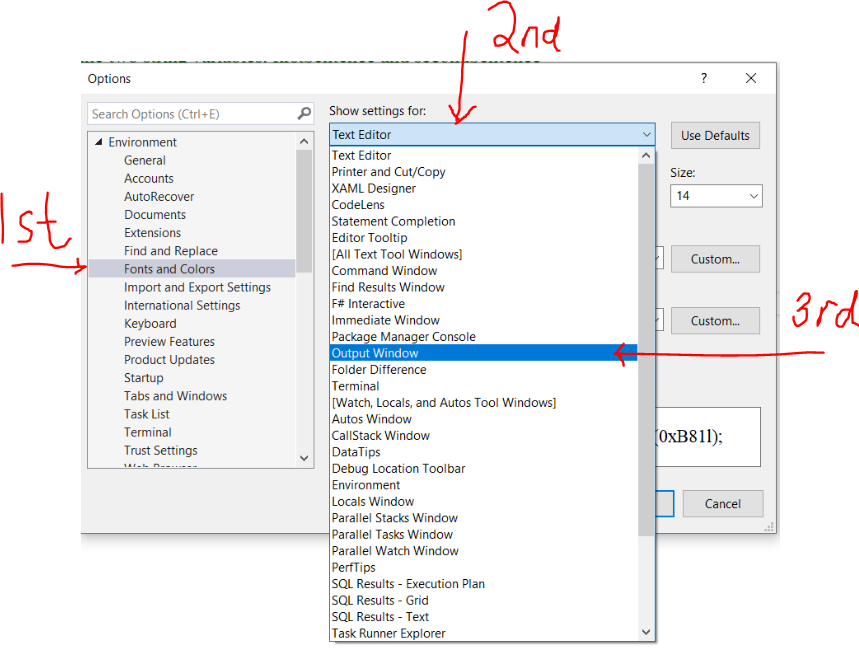Choose [All Text Tool Windows] option
Image resolution: width=859 pixels, height=666 pixels.
coord(484,254)
